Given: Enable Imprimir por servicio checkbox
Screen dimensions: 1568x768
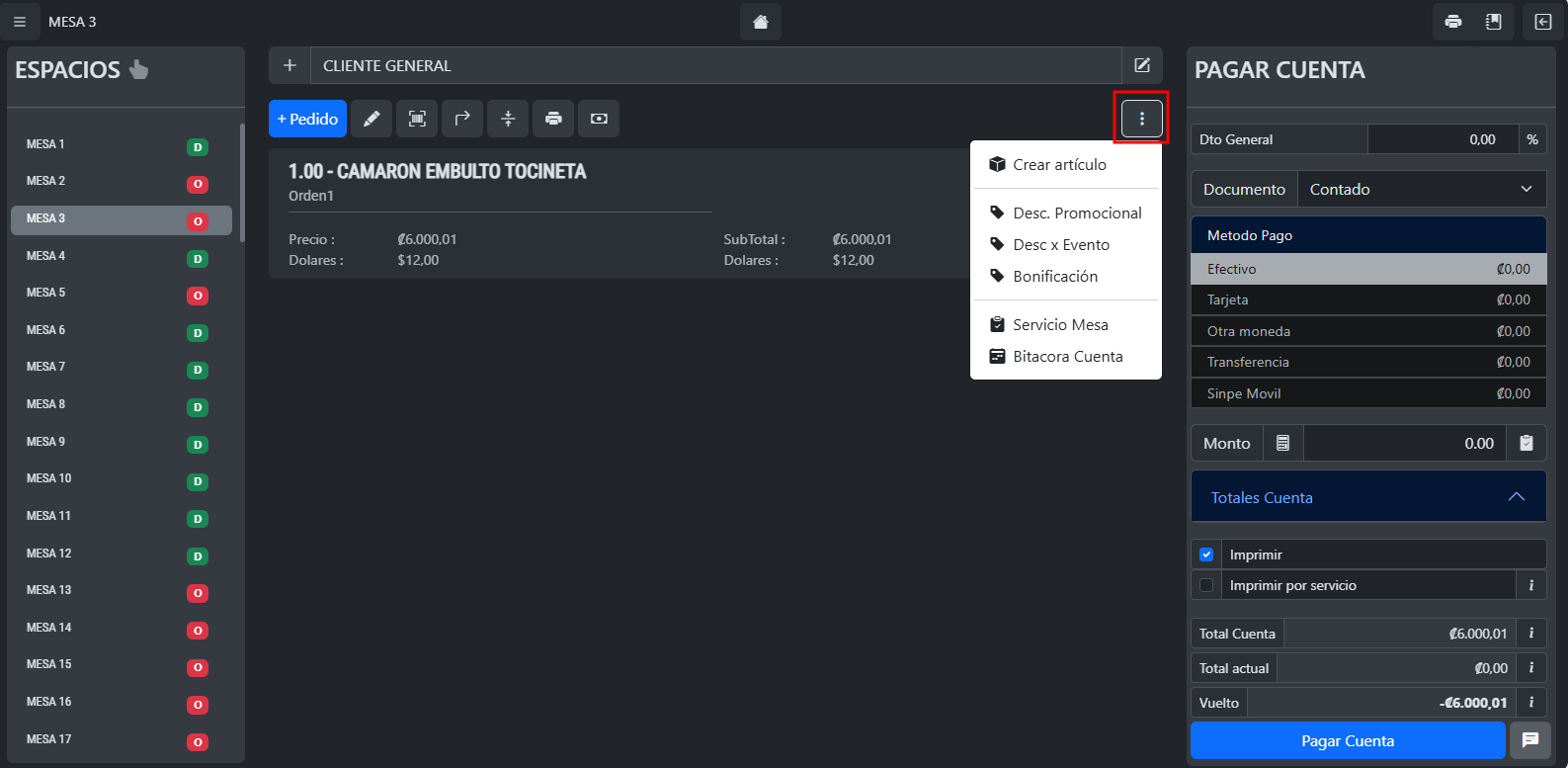Looking at the screenshot, I should 1206,585.
